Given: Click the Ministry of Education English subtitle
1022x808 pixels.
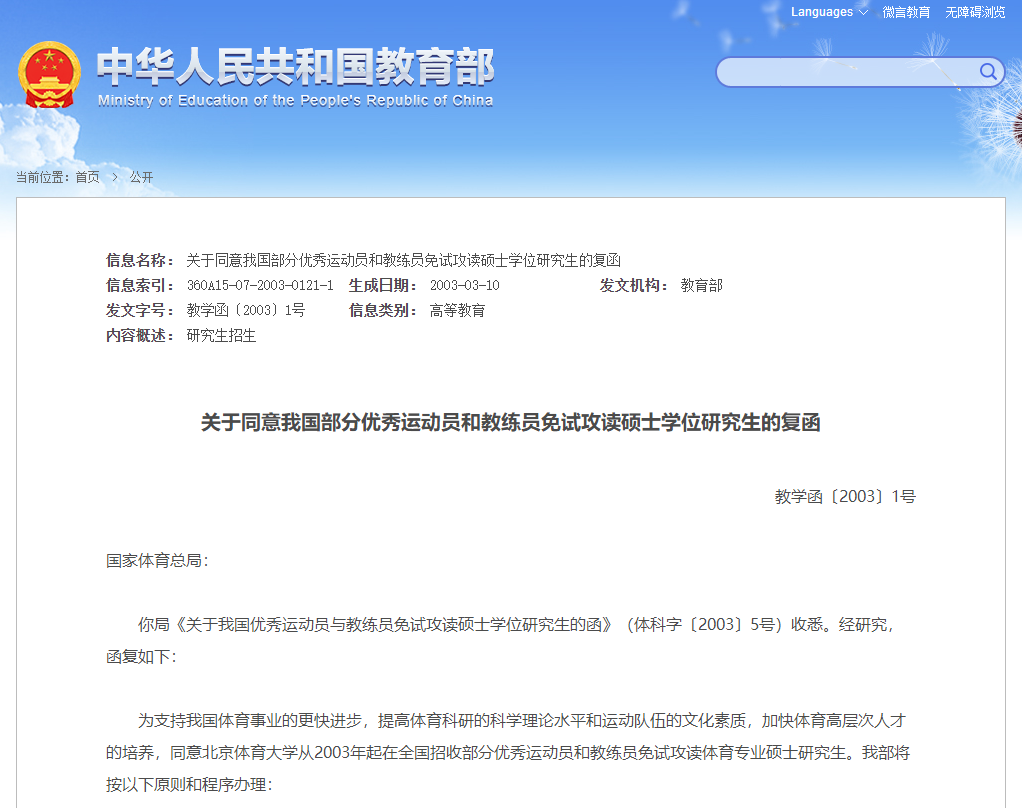Looking at the screenshot, I should click(295, 100).
